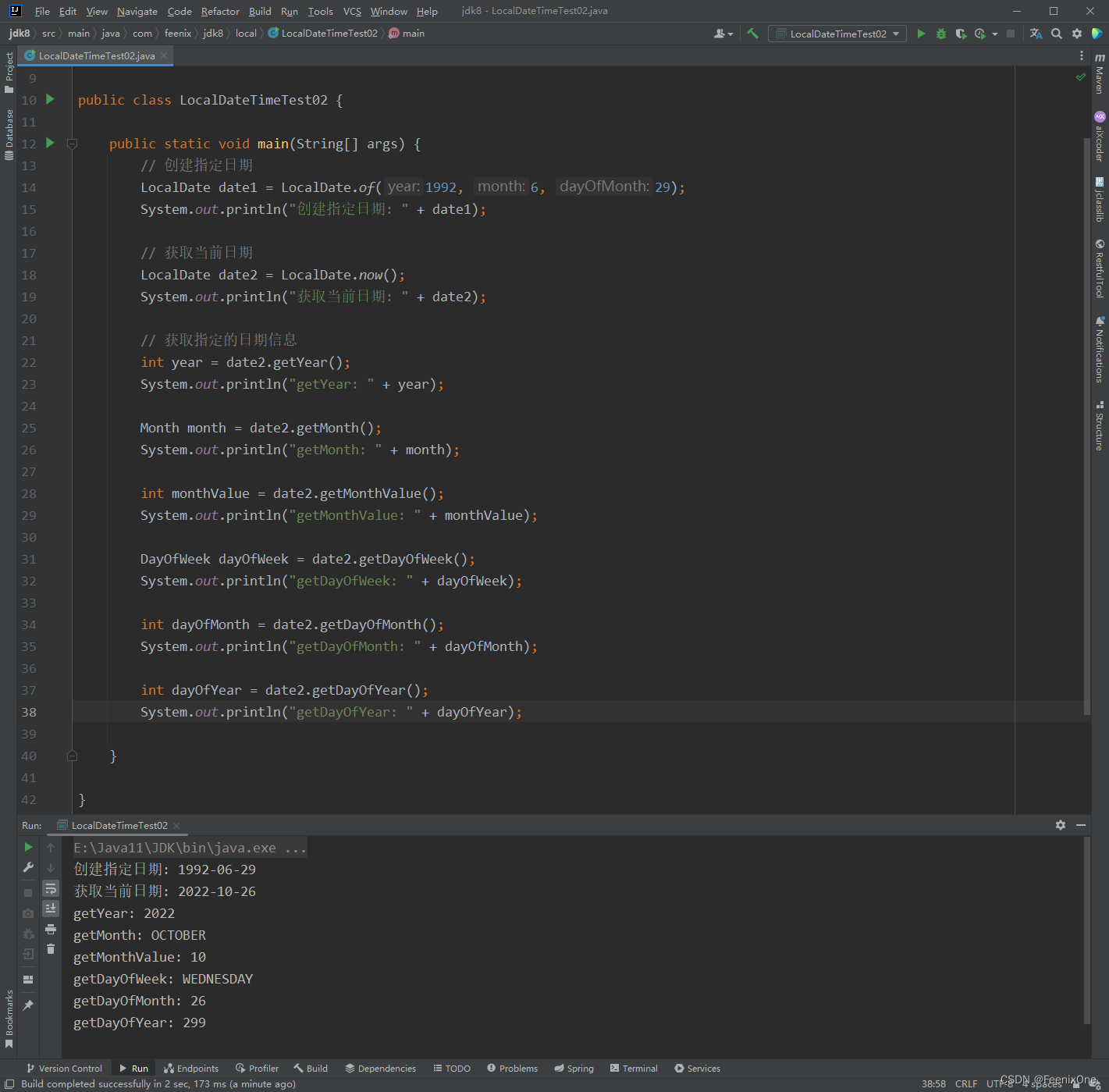1109x1092 pixels.
Task: Open the translate icon in the toolbar
Action: click(1036, 34)
